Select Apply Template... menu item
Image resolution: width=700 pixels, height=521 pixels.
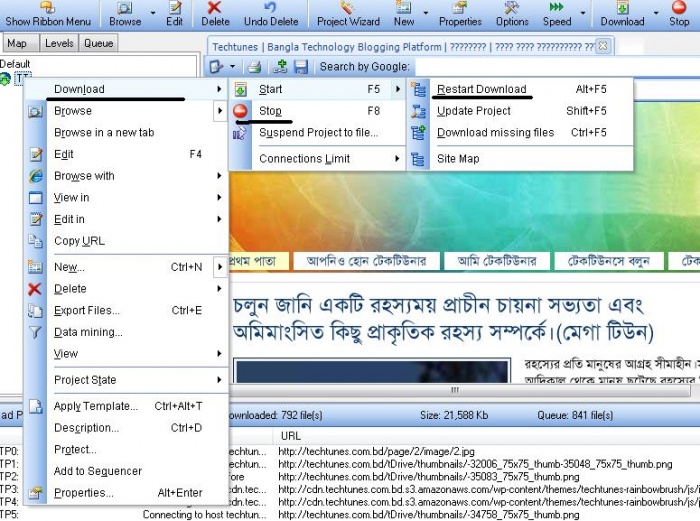pos(126,406)
